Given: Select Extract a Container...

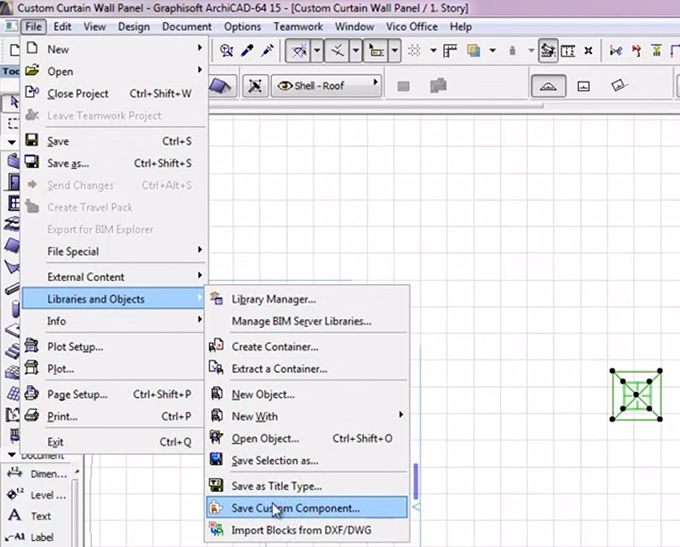Looking at the screenshot, I should point(307,369).
